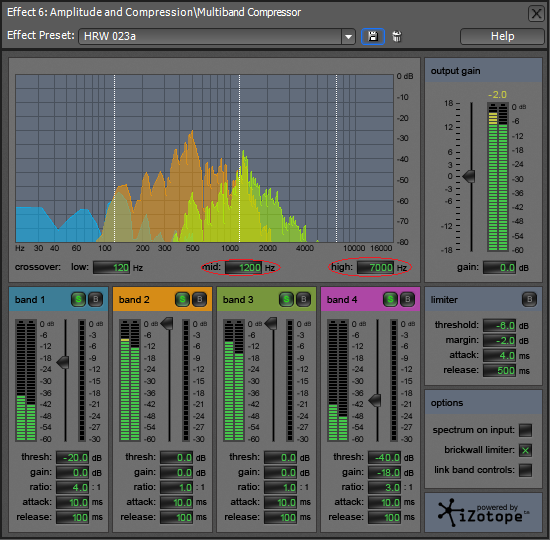Edit band 3 attack field
550x540 pixels.
[x=280, y=502]
